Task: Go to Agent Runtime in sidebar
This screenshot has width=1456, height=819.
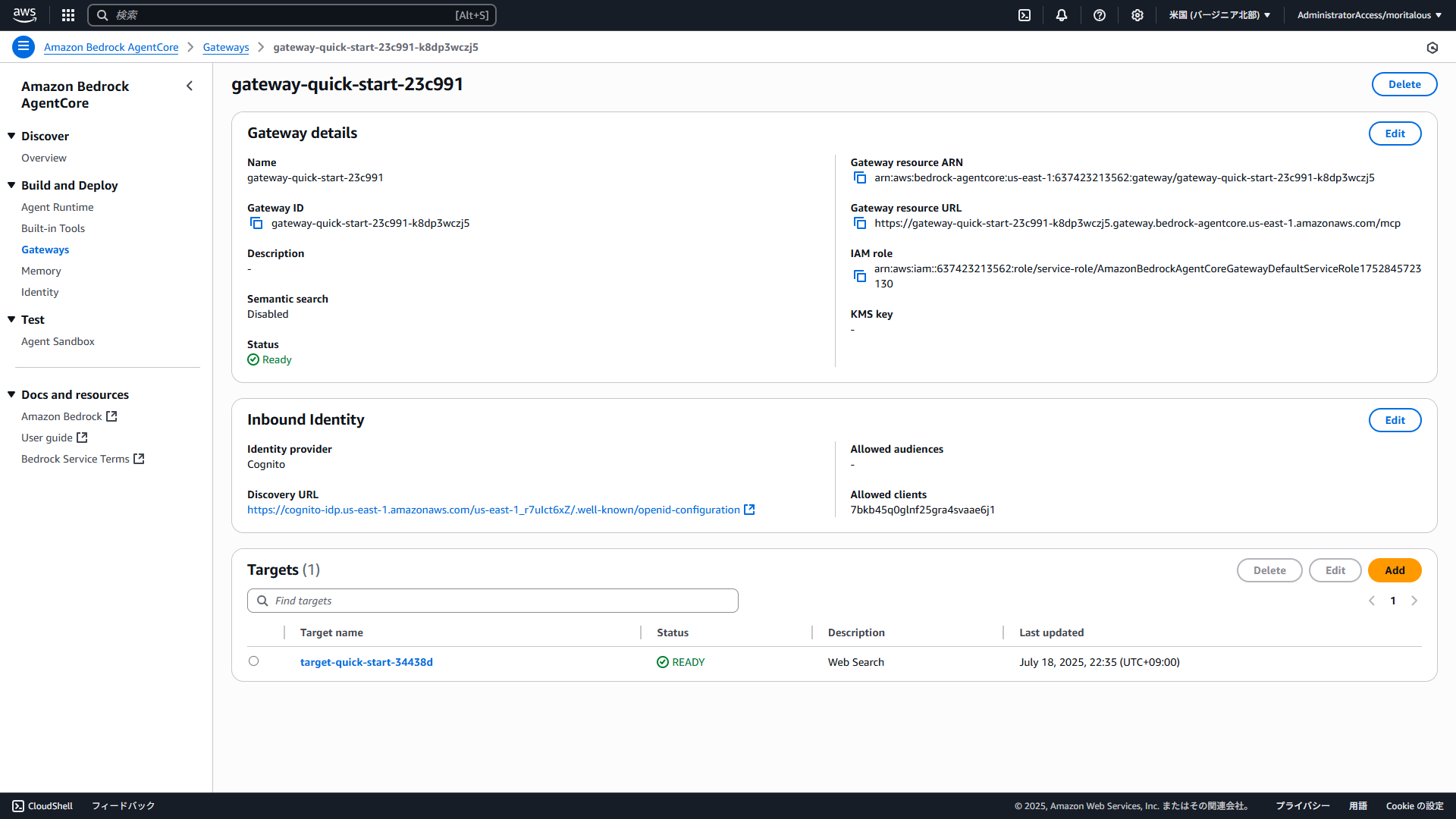Action: click(57, 207)
